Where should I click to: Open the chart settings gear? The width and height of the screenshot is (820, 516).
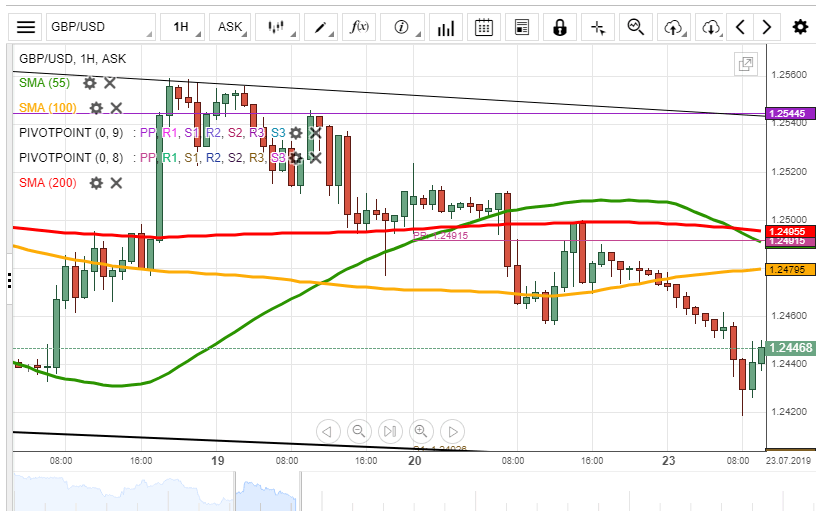point(800,27)
